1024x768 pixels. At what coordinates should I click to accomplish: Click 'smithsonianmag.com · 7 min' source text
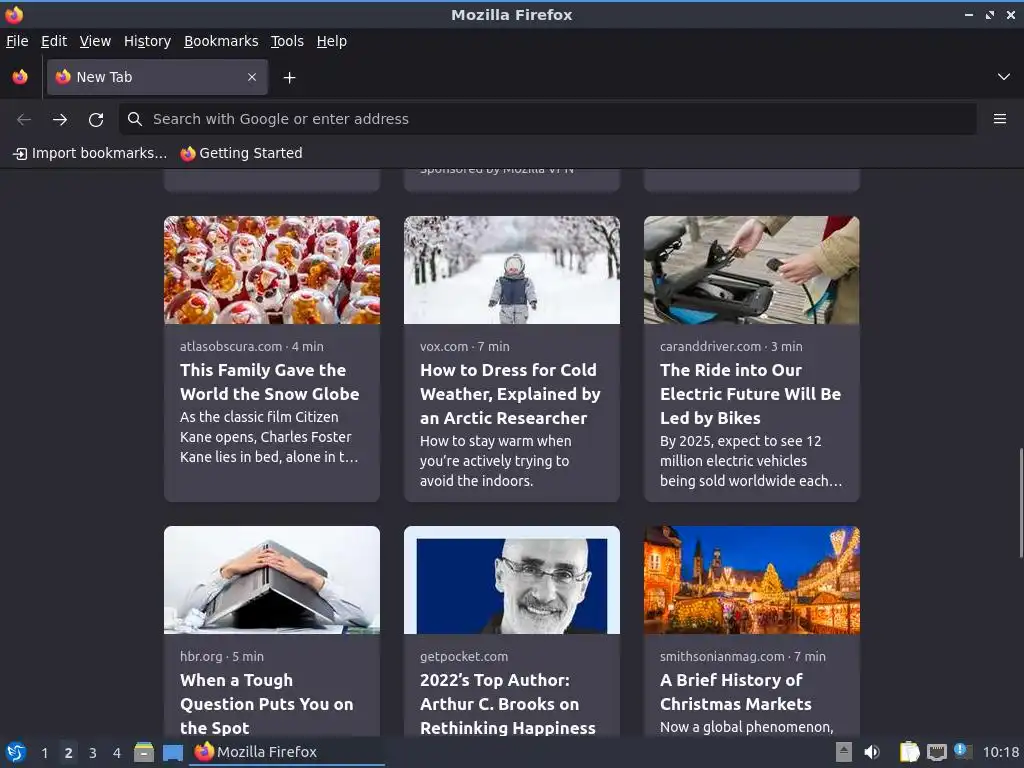coord(743,656)
